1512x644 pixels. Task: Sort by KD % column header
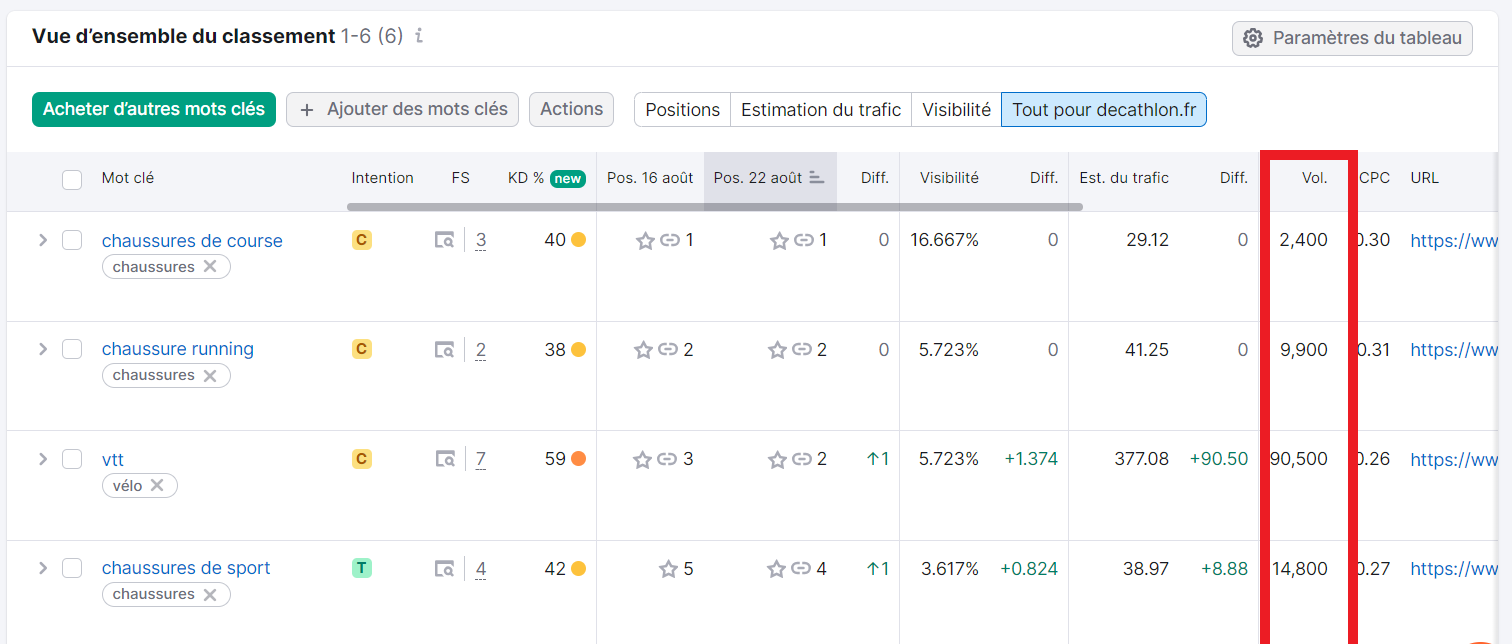point(526,178)
